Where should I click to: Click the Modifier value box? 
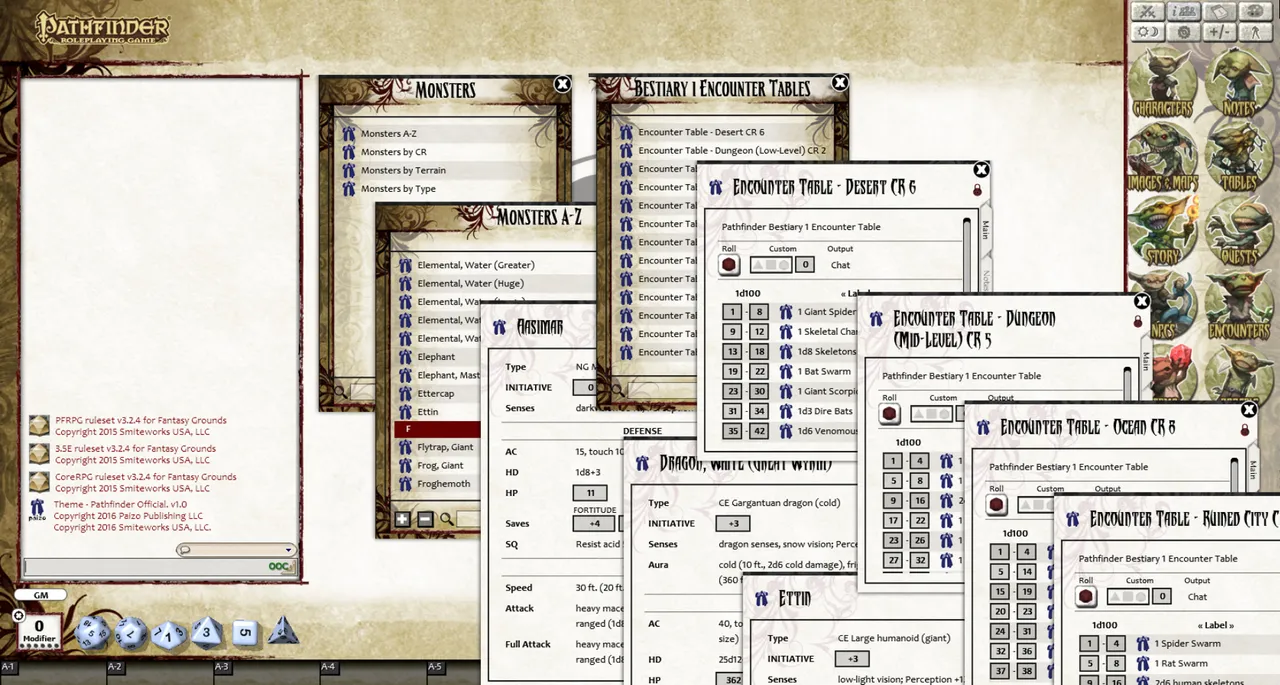tap(40, 631)
